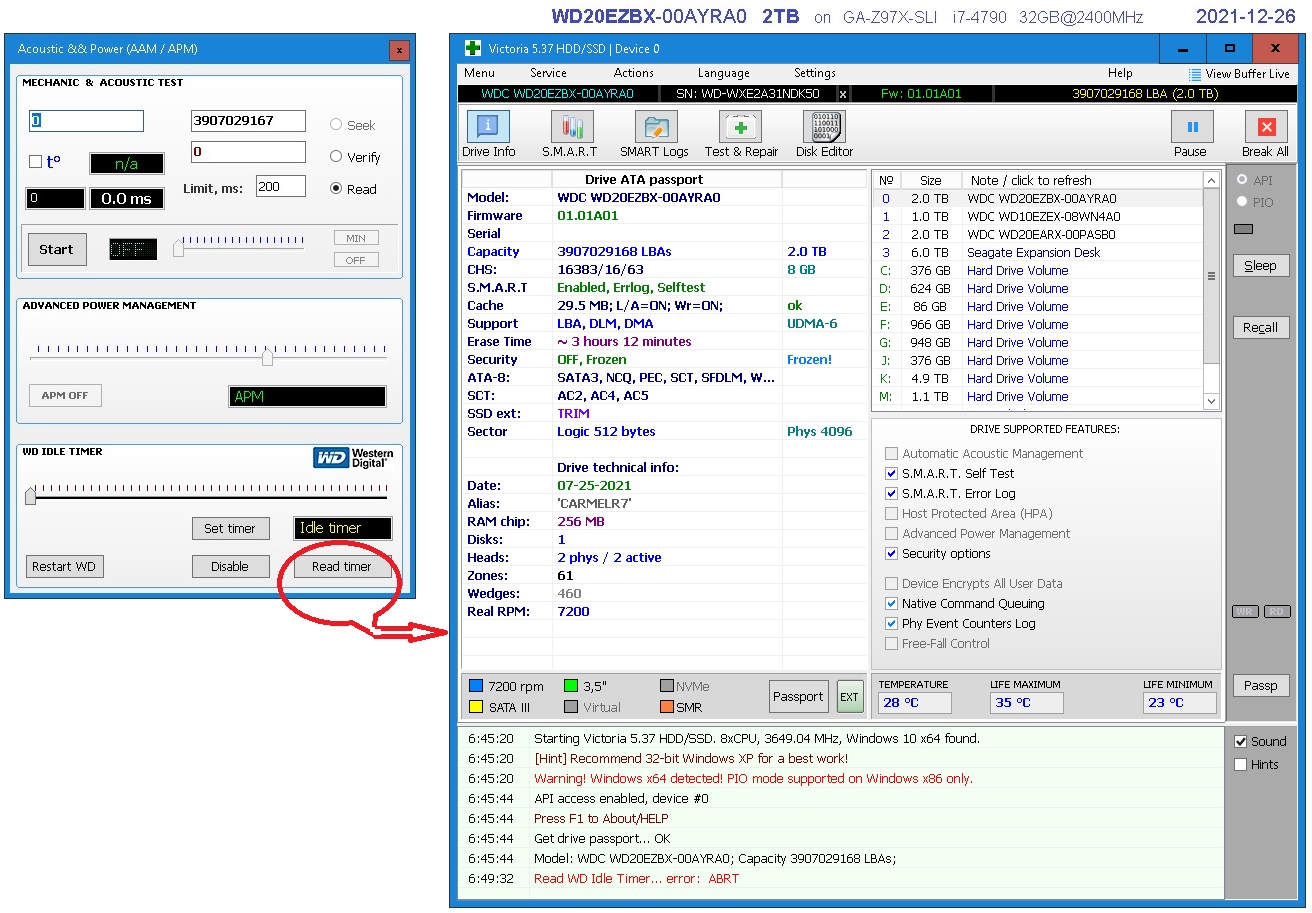
Task: Select the Seek radio button
Action: pyautogui.click(x=336, y=125)
